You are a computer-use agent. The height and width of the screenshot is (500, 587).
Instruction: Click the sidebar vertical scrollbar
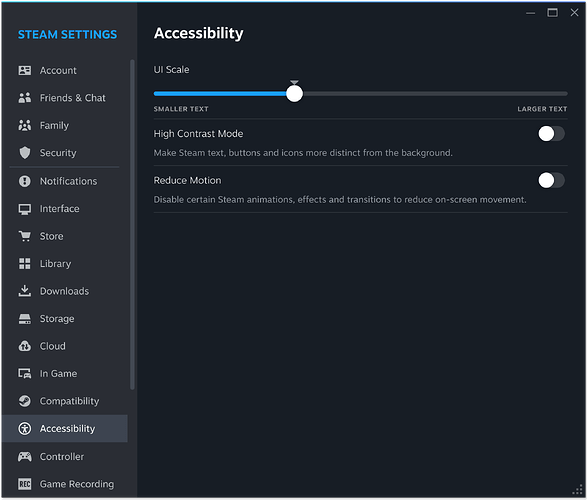[132, 225]
